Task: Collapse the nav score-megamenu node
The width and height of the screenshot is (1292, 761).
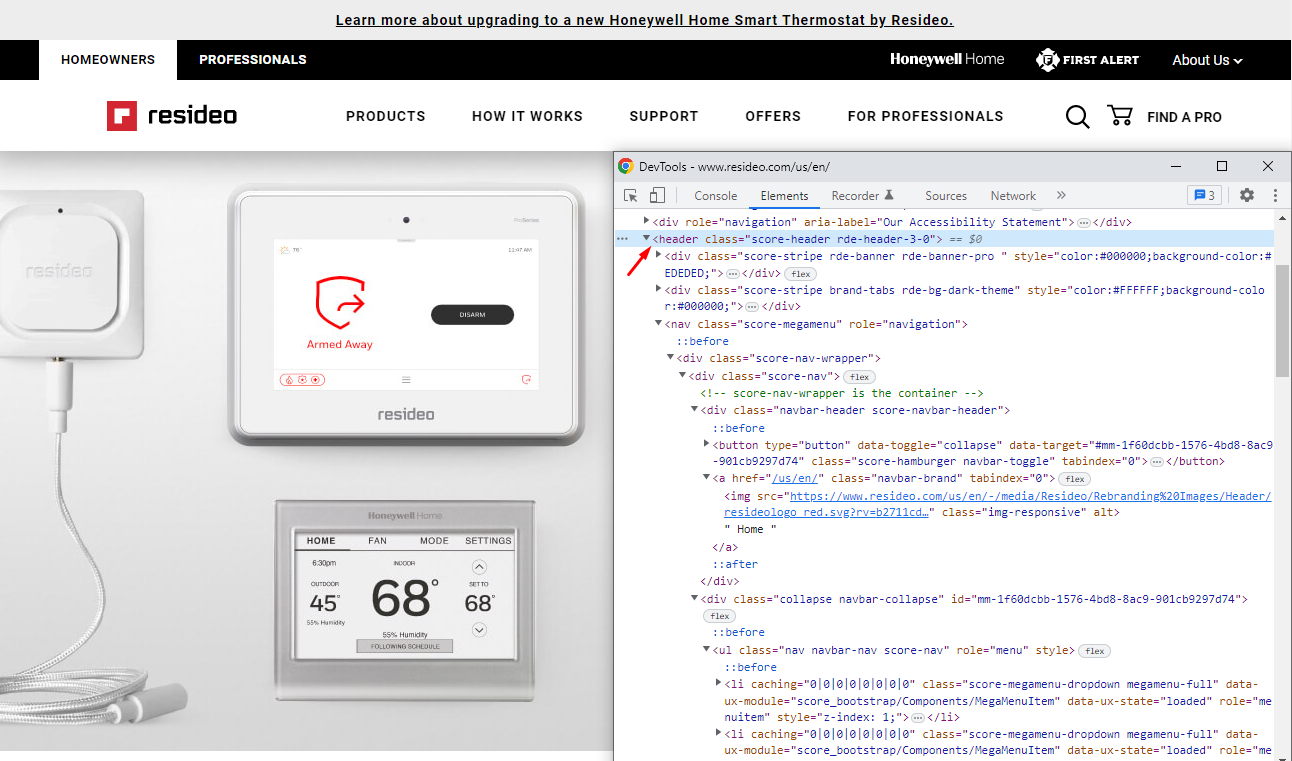Action: 658,324
